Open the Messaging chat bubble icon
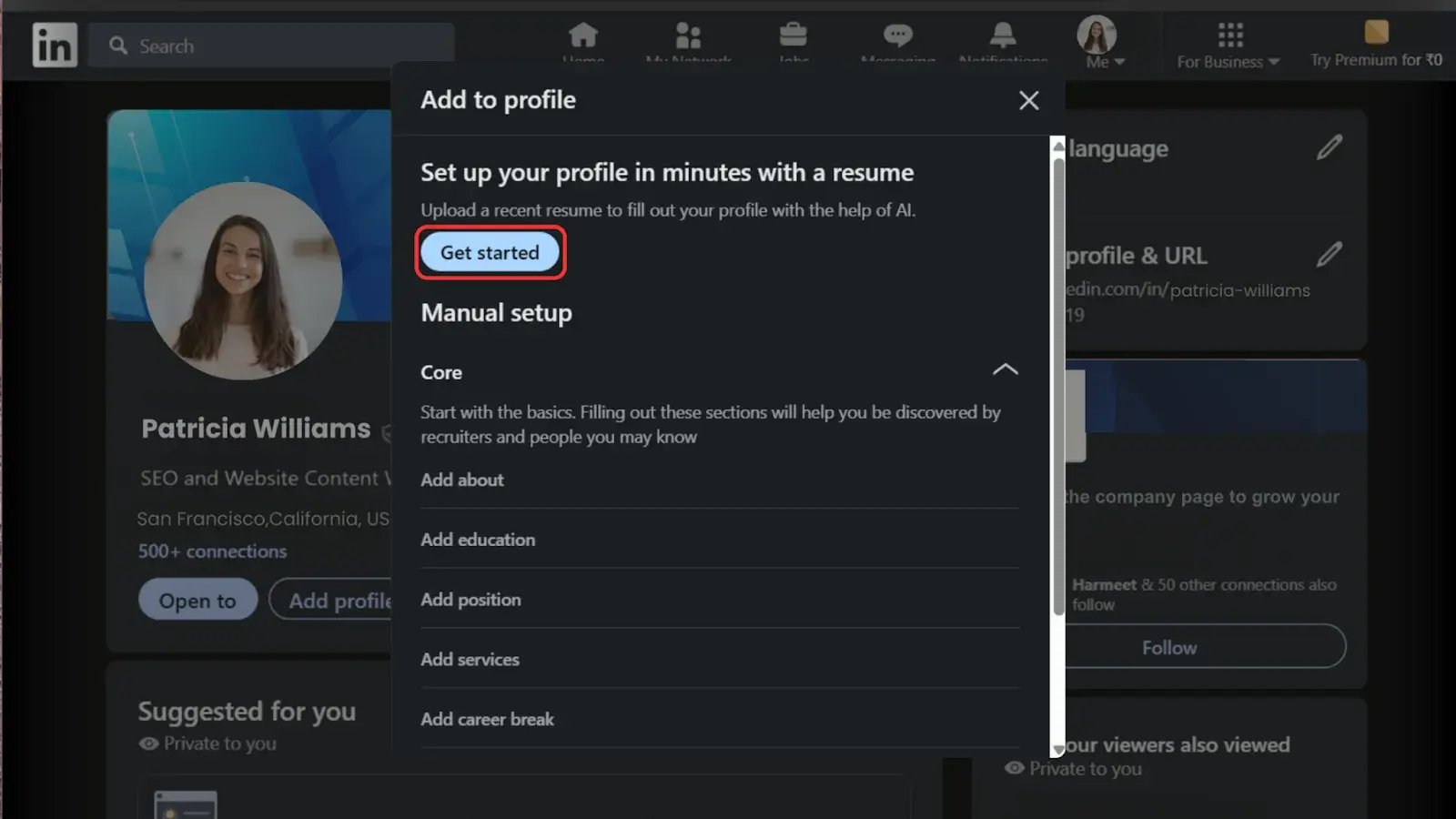Viewport: 1456px width, 819px height. (897, 36)
